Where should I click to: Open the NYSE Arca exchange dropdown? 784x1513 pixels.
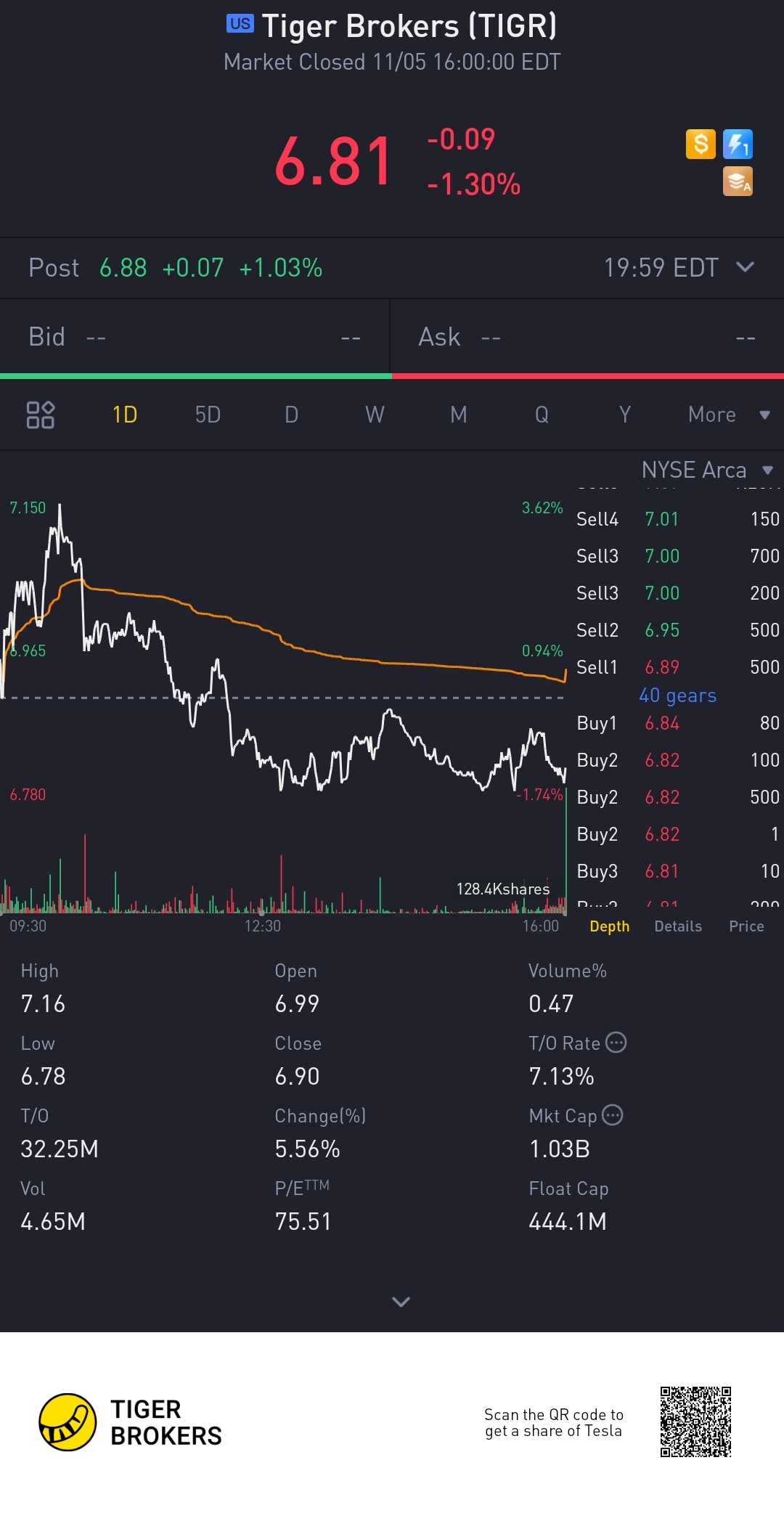pyautogui.click(x=707, y=470)
